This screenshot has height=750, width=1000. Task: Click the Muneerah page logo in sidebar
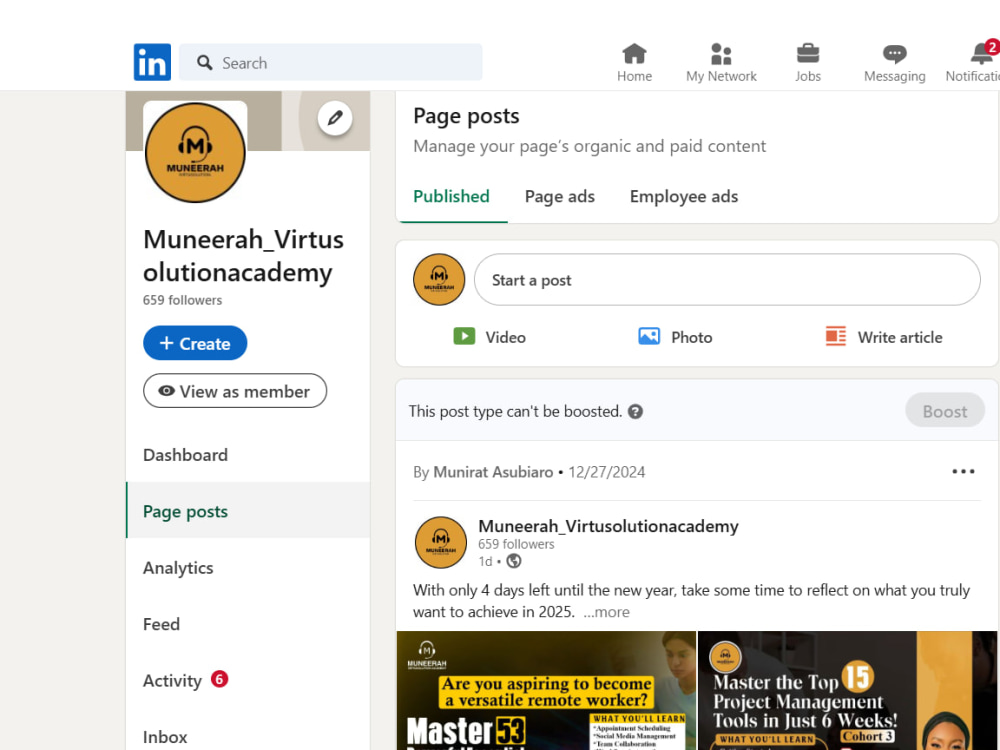pos(195,152)
